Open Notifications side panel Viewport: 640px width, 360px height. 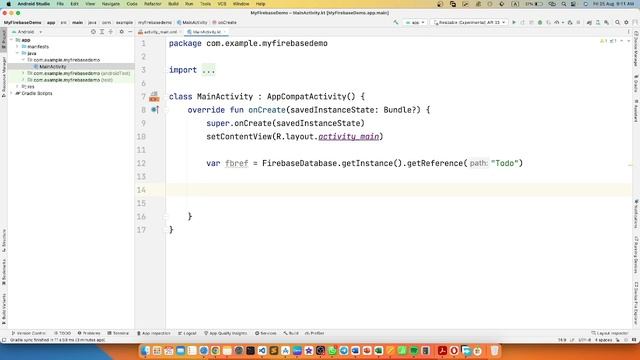(636, 214)
